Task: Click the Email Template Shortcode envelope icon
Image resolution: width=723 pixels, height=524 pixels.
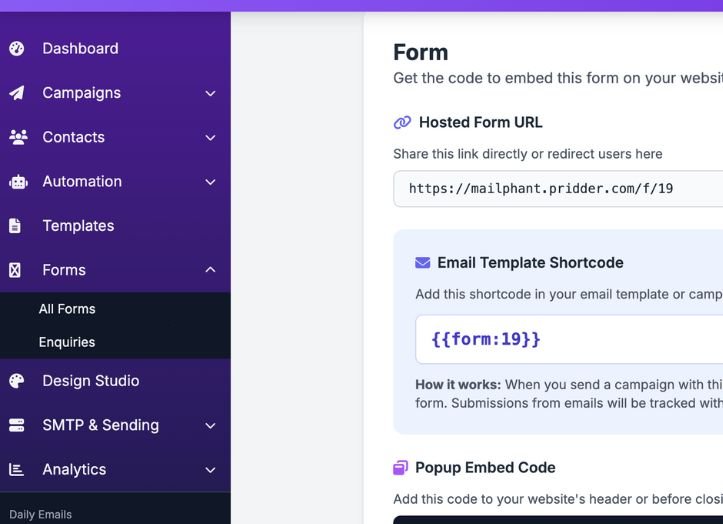Action: pyautogui.click(x=423, y=263)
